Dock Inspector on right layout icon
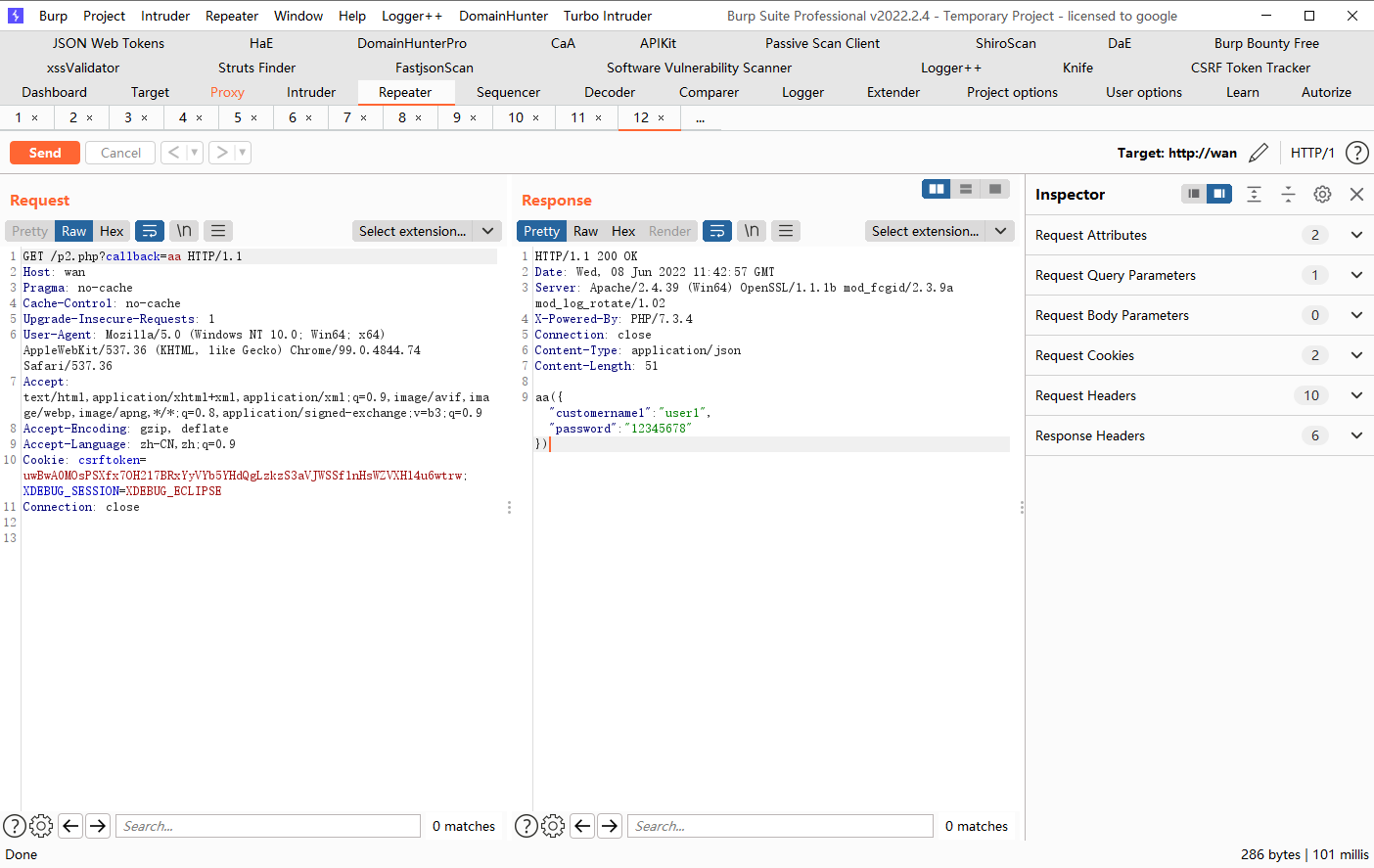The height and width of the screenshot is (868, 1374). point(1219,194)
